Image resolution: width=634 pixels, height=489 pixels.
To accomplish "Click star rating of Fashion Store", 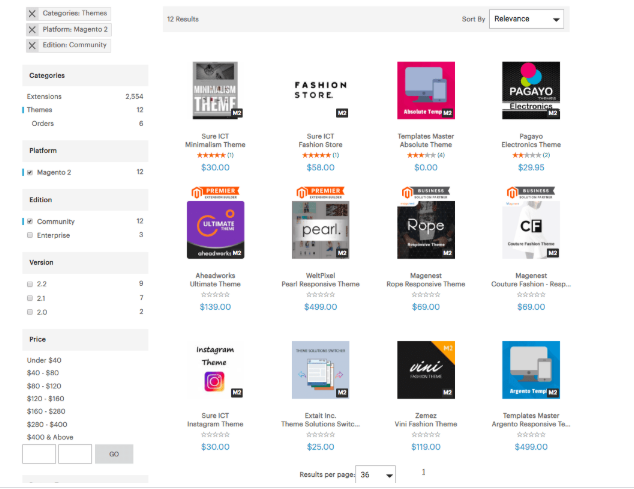I will point(316,155).
